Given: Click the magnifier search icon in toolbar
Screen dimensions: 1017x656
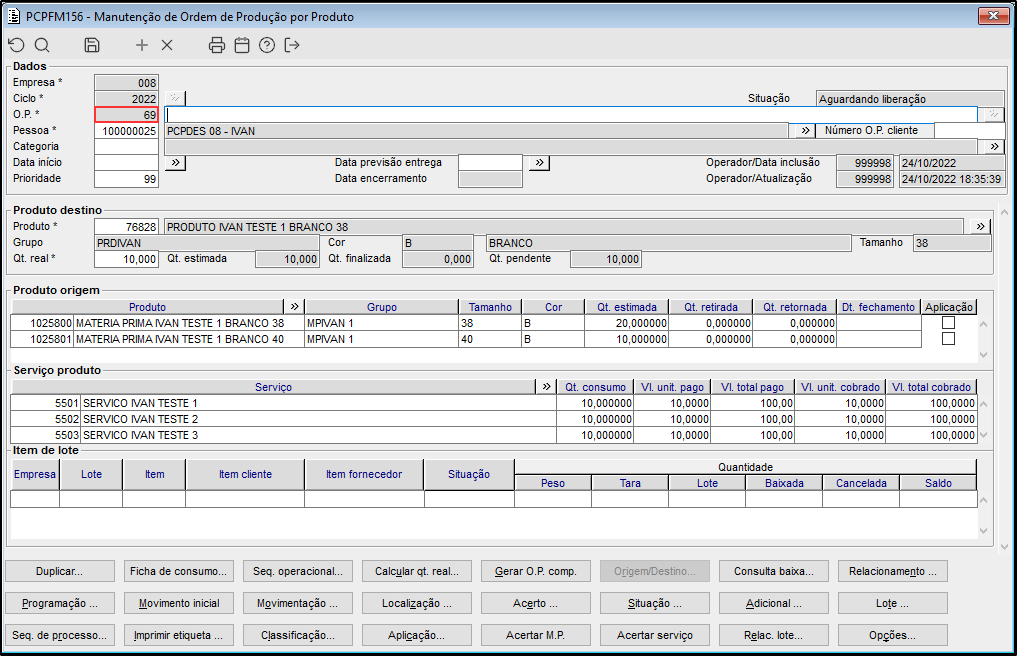Looking at the screenshot, I should click(x=42, y=45).
